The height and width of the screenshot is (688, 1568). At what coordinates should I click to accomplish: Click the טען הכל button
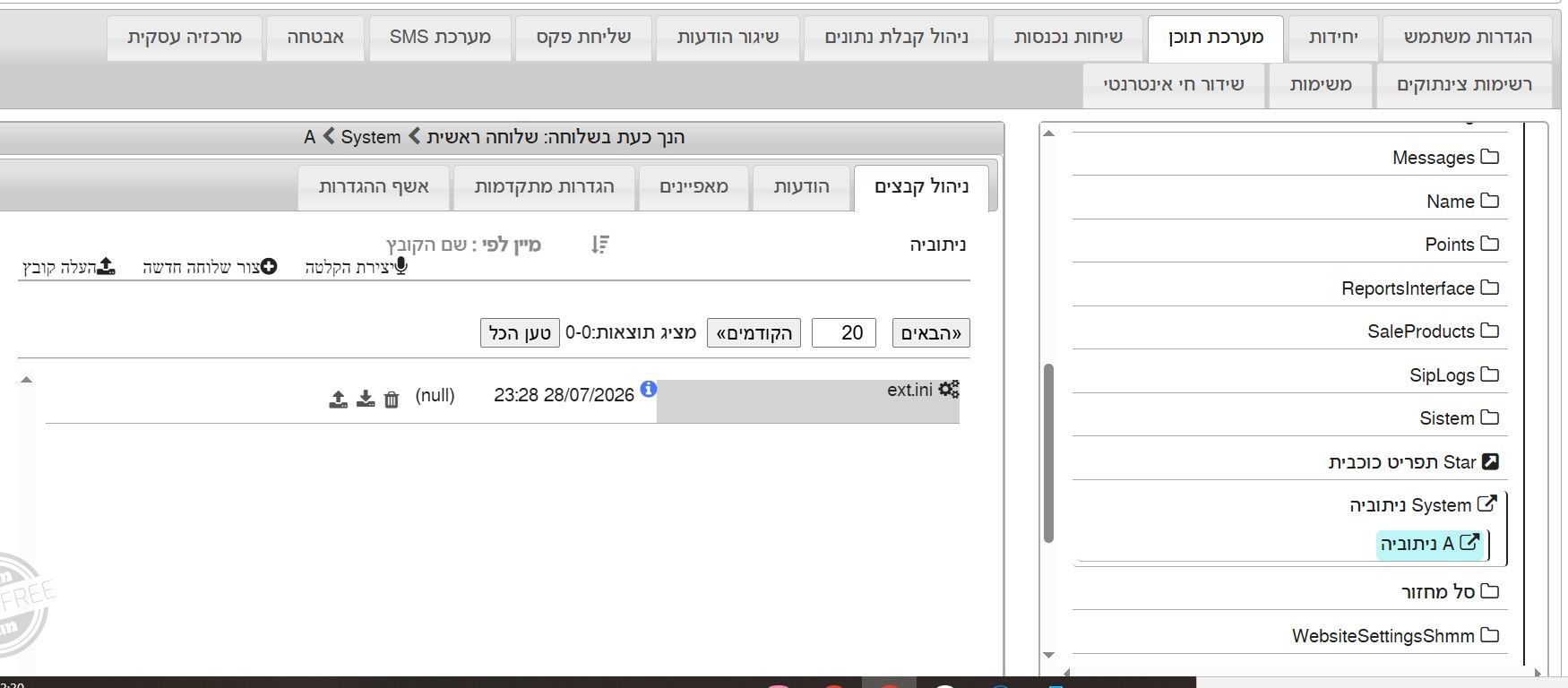tap(520, 333)
